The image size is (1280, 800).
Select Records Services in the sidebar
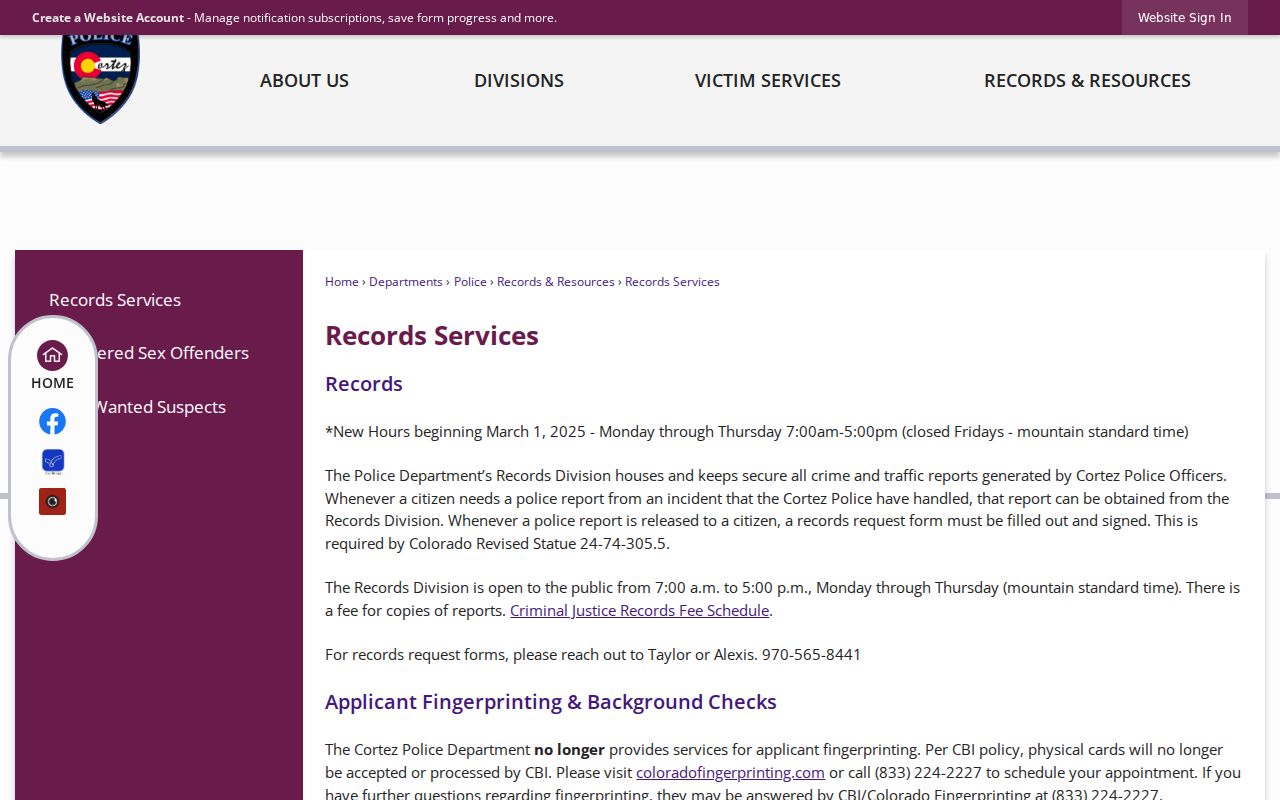(115, 300)
